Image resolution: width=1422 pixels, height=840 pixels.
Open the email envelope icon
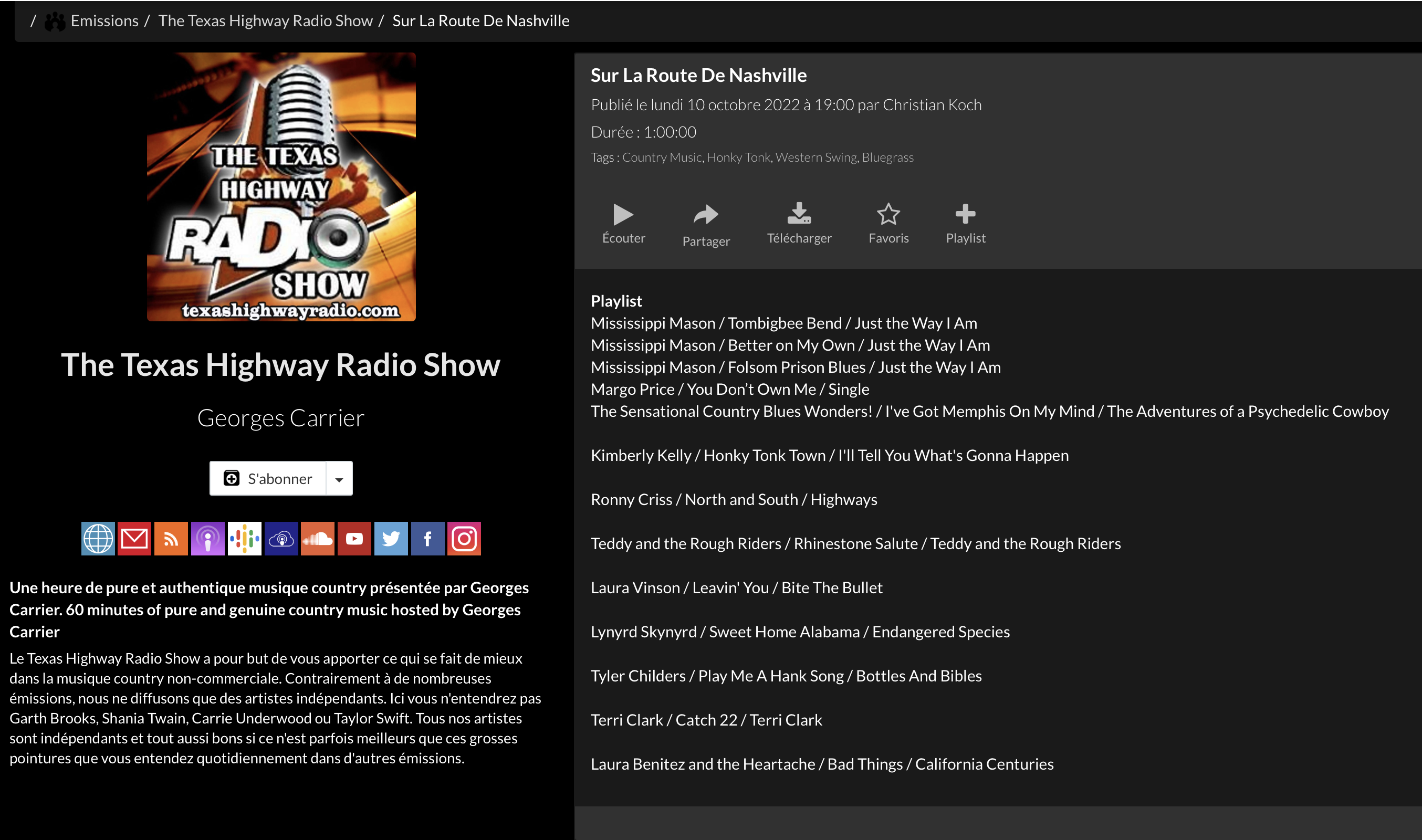pyautogui.click(x=134, y=538)
